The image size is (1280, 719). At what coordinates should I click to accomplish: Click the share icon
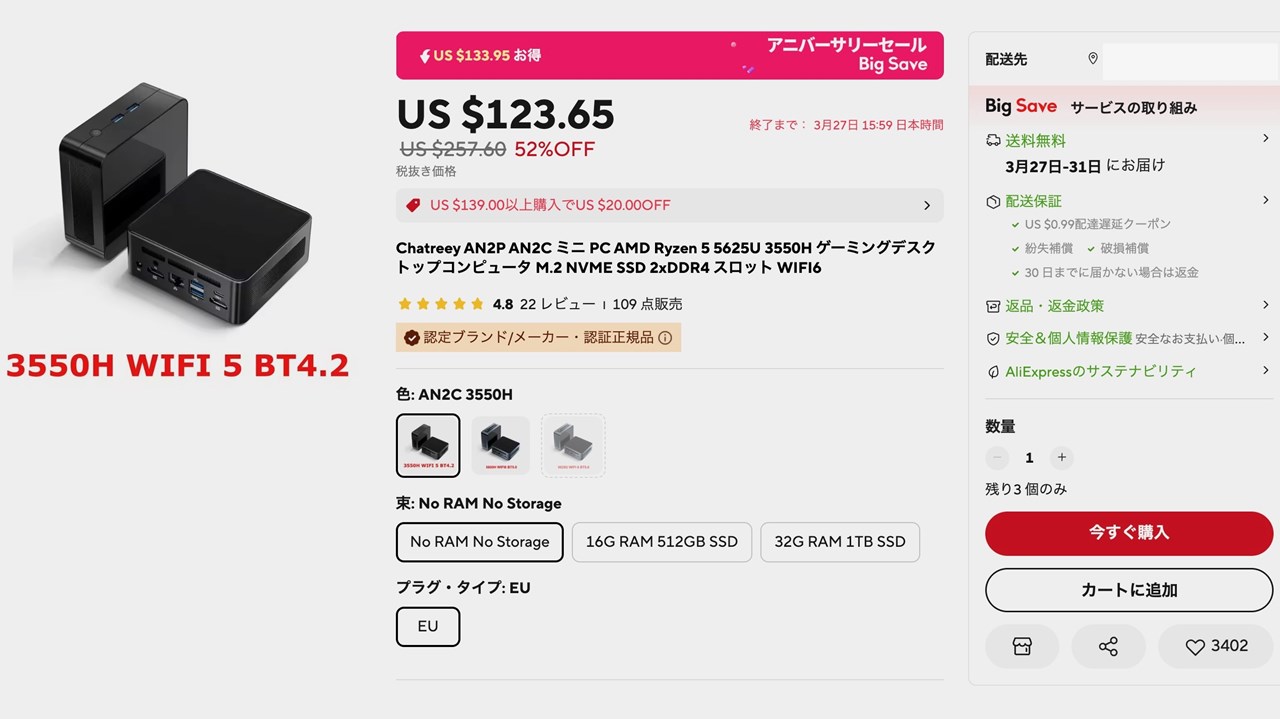coord(1108,646)
